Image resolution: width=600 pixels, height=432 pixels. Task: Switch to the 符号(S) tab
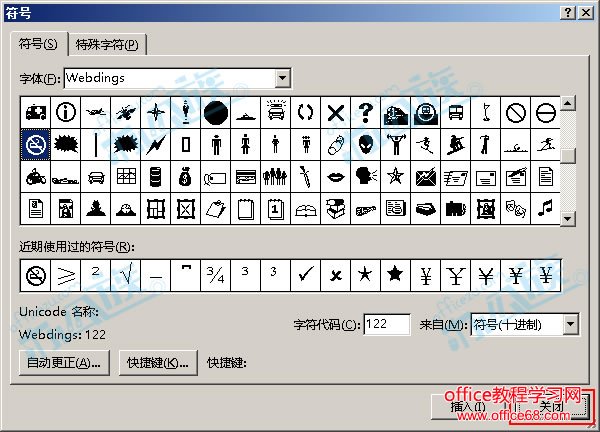tap(39, 44)
